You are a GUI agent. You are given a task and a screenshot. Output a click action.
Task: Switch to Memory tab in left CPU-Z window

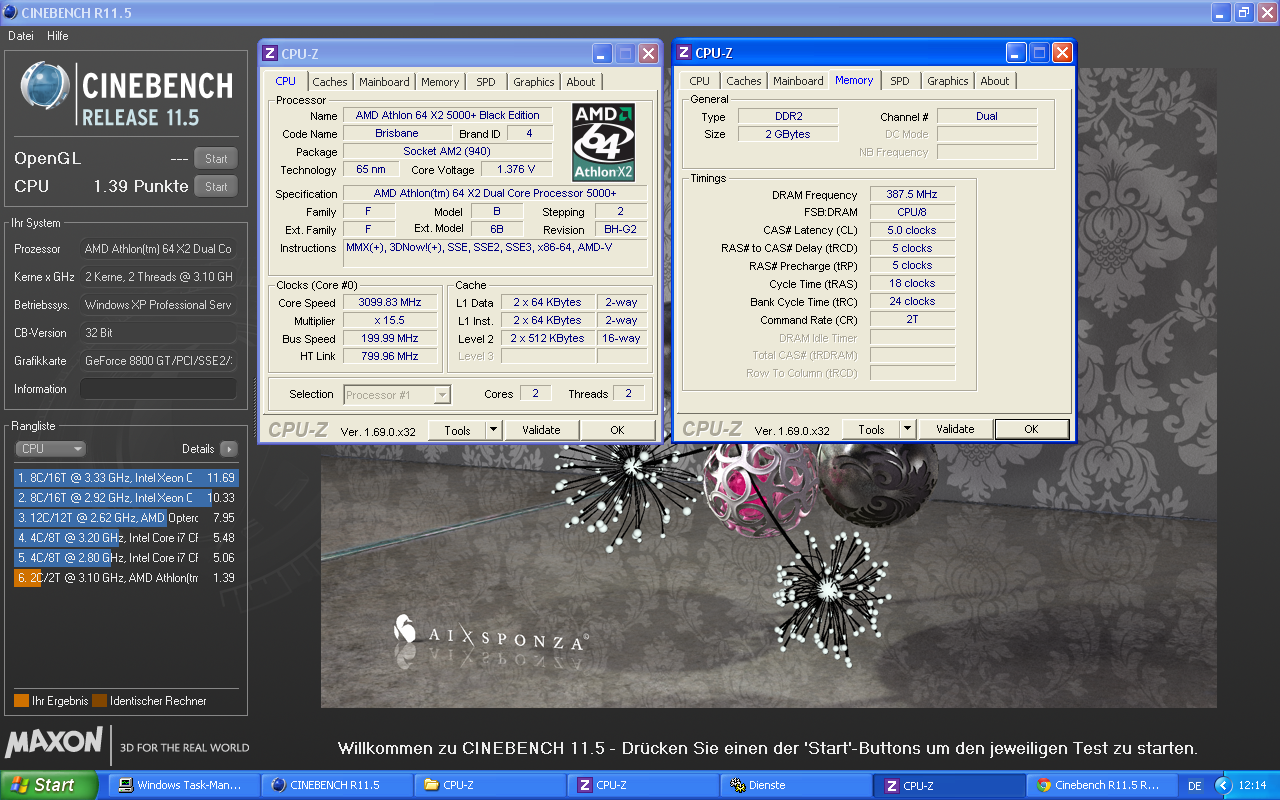tap(440, 82)
